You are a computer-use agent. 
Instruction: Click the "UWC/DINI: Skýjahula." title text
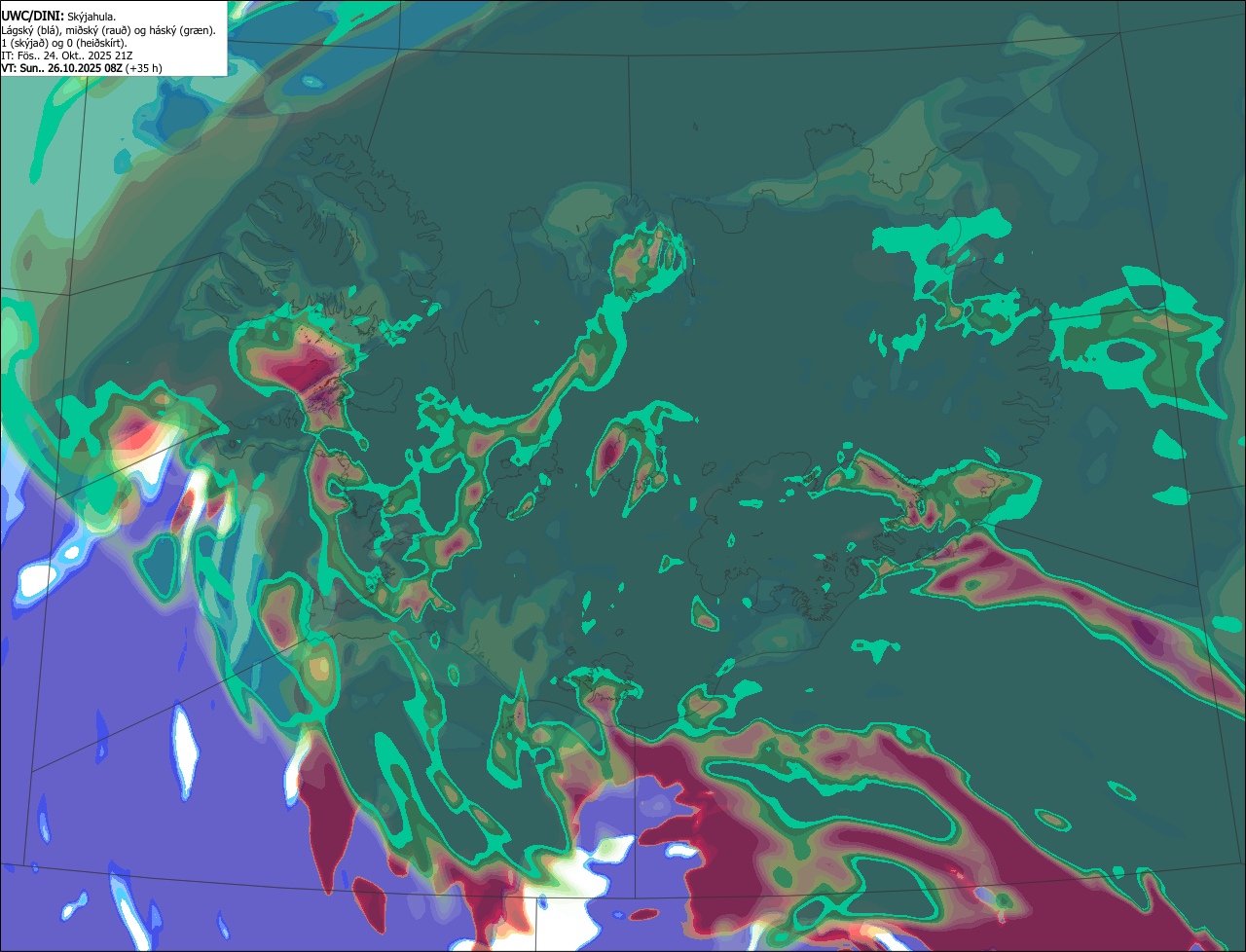(x=58, y=17)
